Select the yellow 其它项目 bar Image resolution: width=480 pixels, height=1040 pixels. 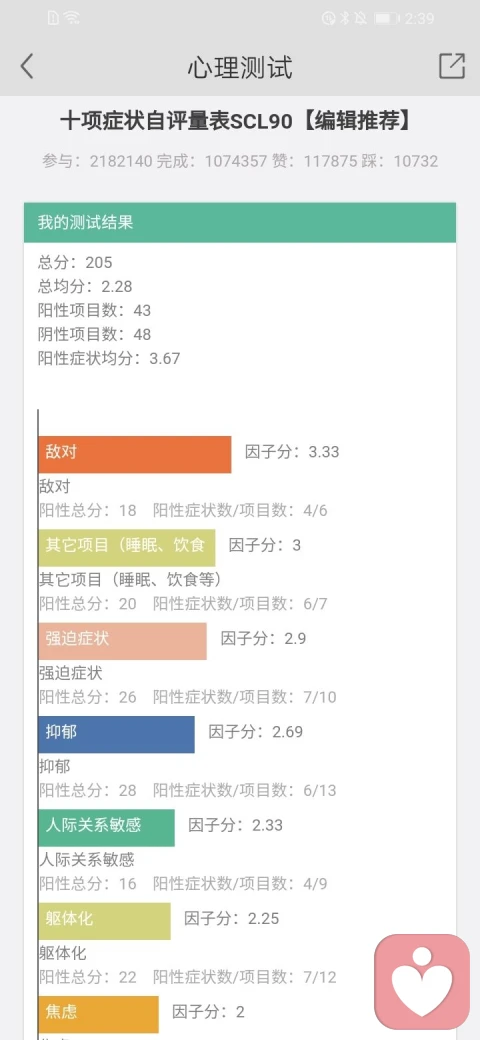(x=127, y=547)
